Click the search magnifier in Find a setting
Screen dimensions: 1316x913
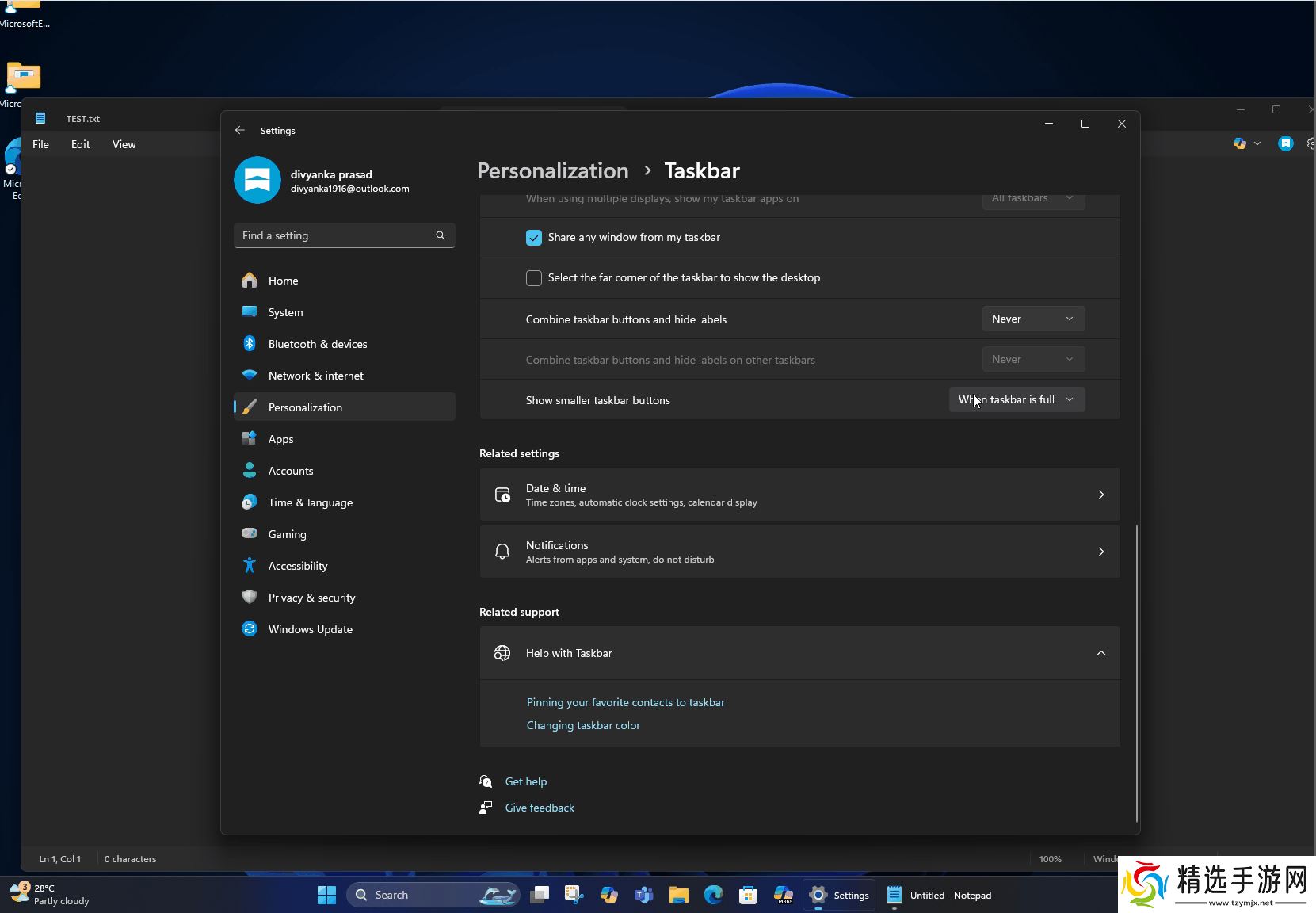pyautogui.click(x=441, y=235)
